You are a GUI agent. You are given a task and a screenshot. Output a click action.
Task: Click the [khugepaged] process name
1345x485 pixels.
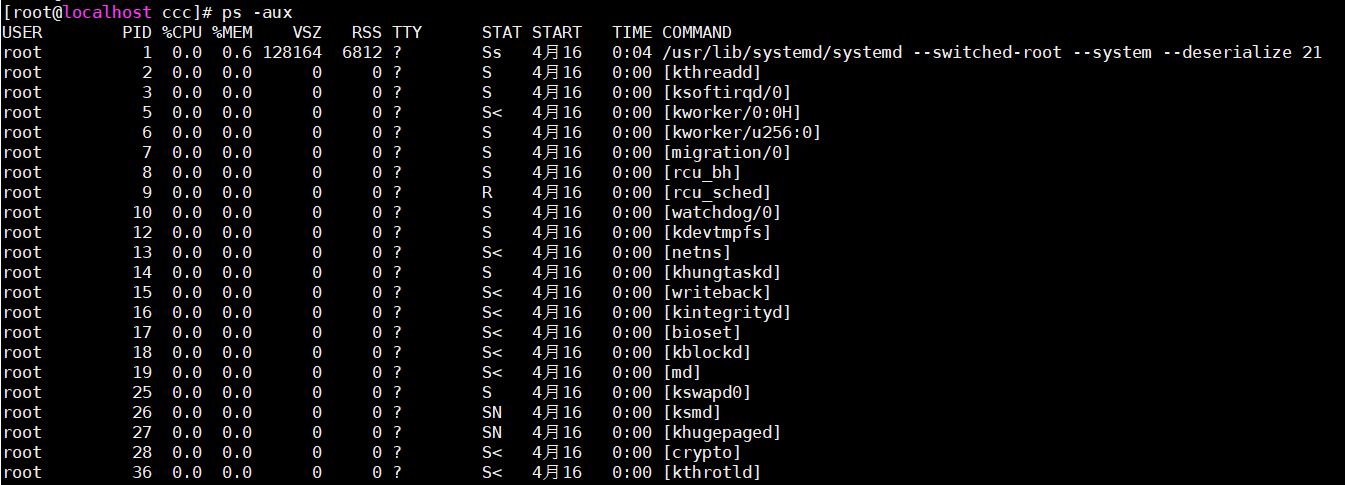click(721, 432)
